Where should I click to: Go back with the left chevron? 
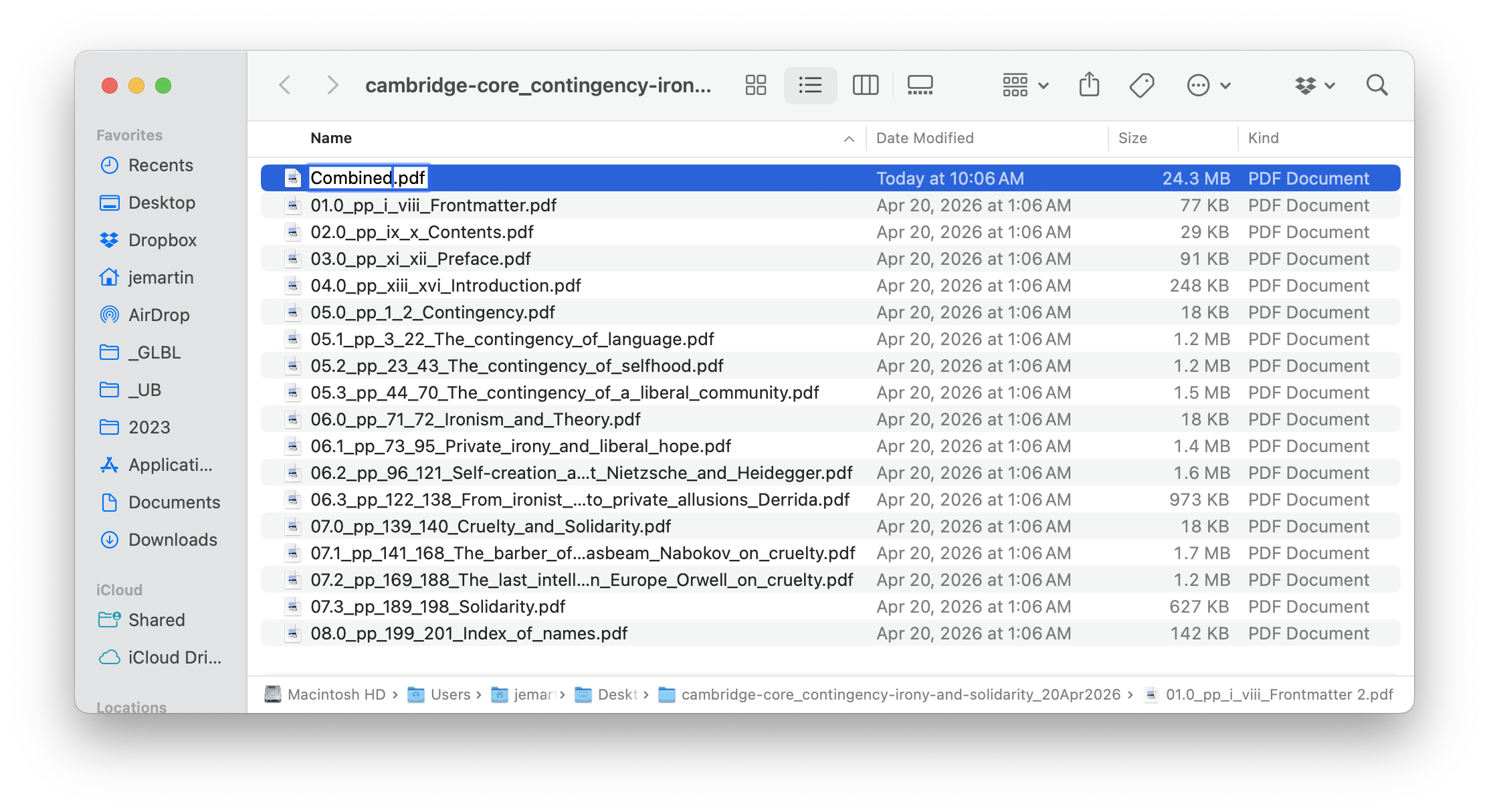[x=285, y=85]
